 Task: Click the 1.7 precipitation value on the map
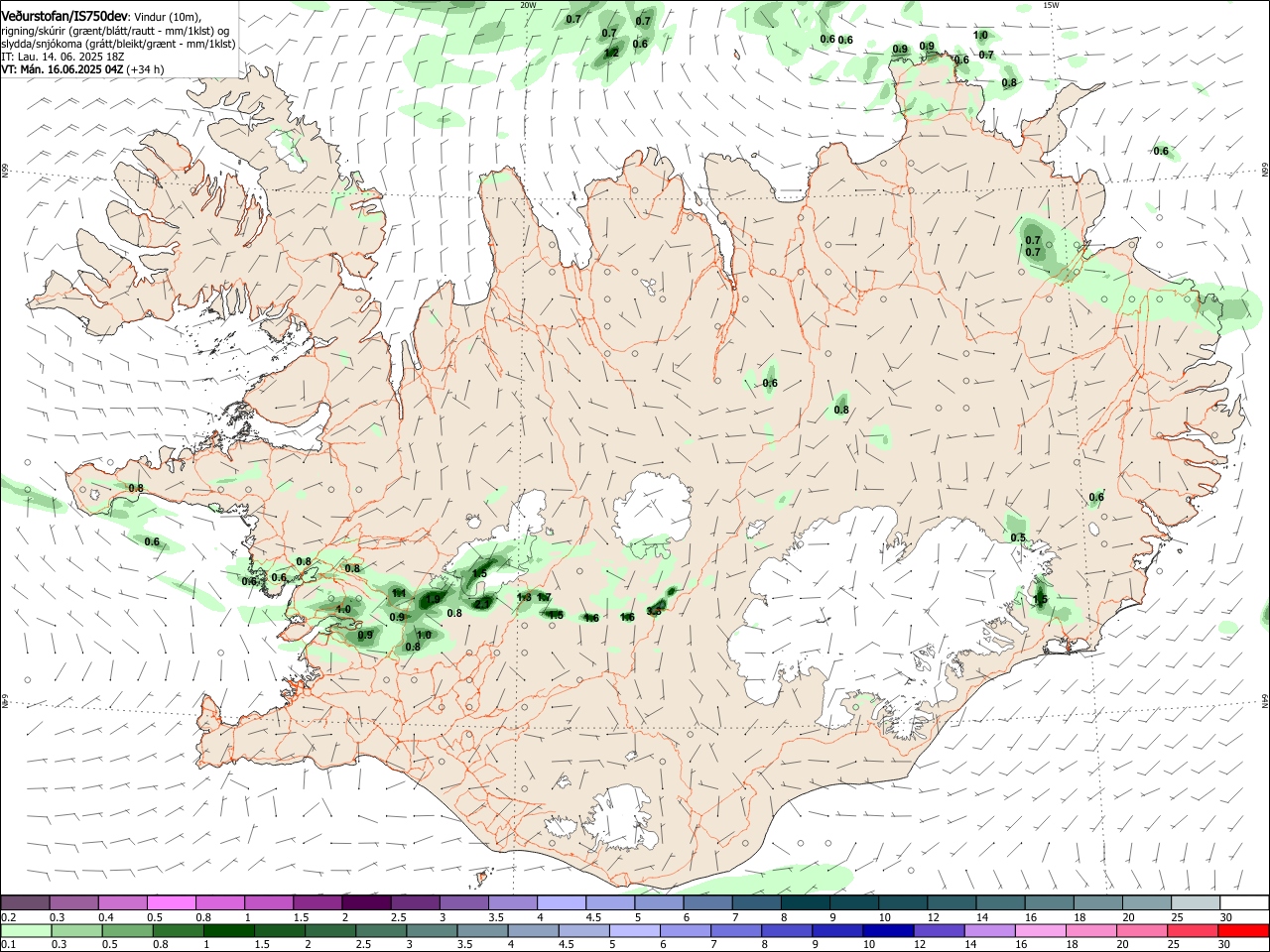tap(544, 597)
